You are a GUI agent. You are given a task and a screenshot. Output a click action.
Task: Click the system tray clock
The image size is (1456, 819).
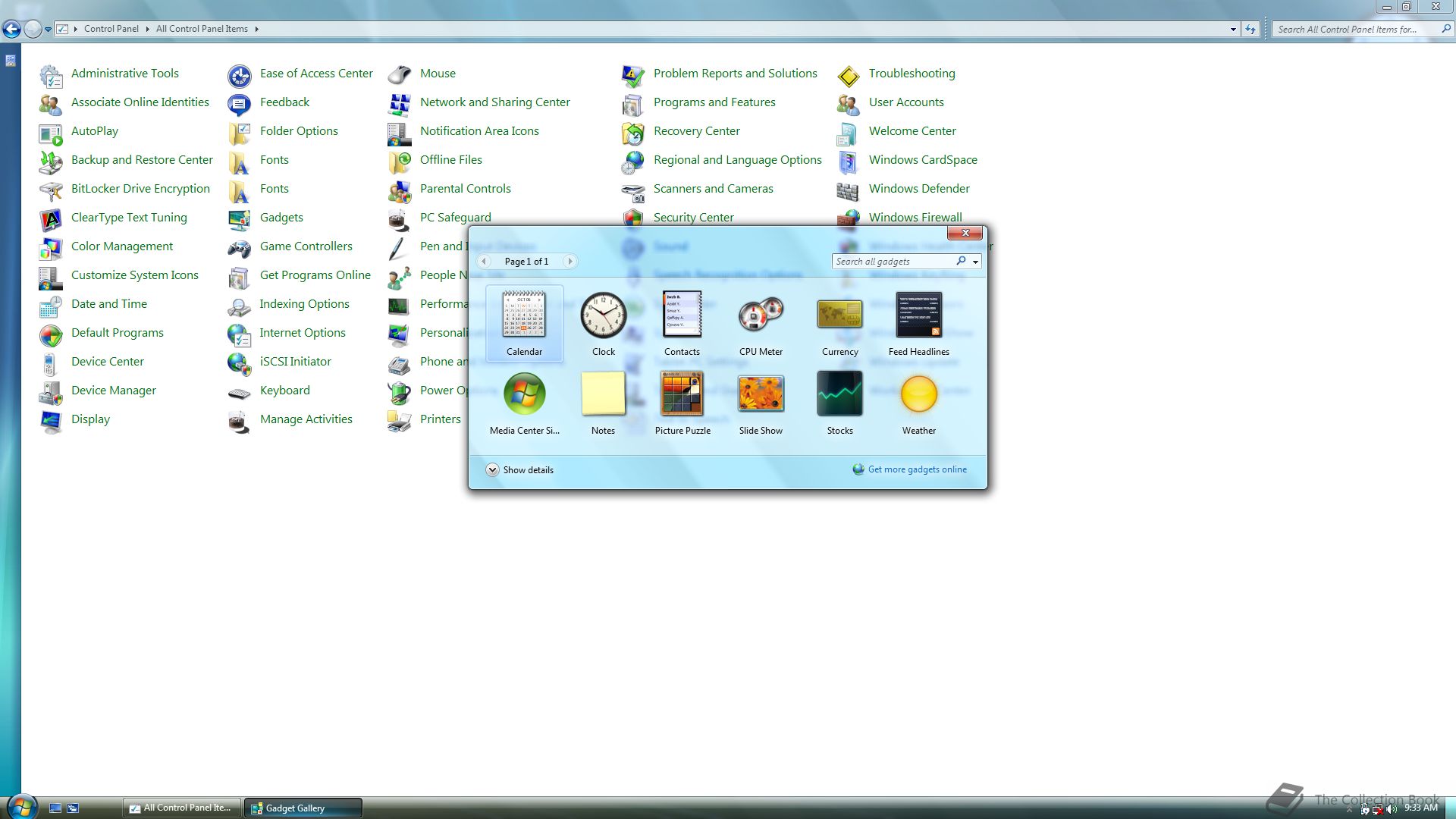1420,808
